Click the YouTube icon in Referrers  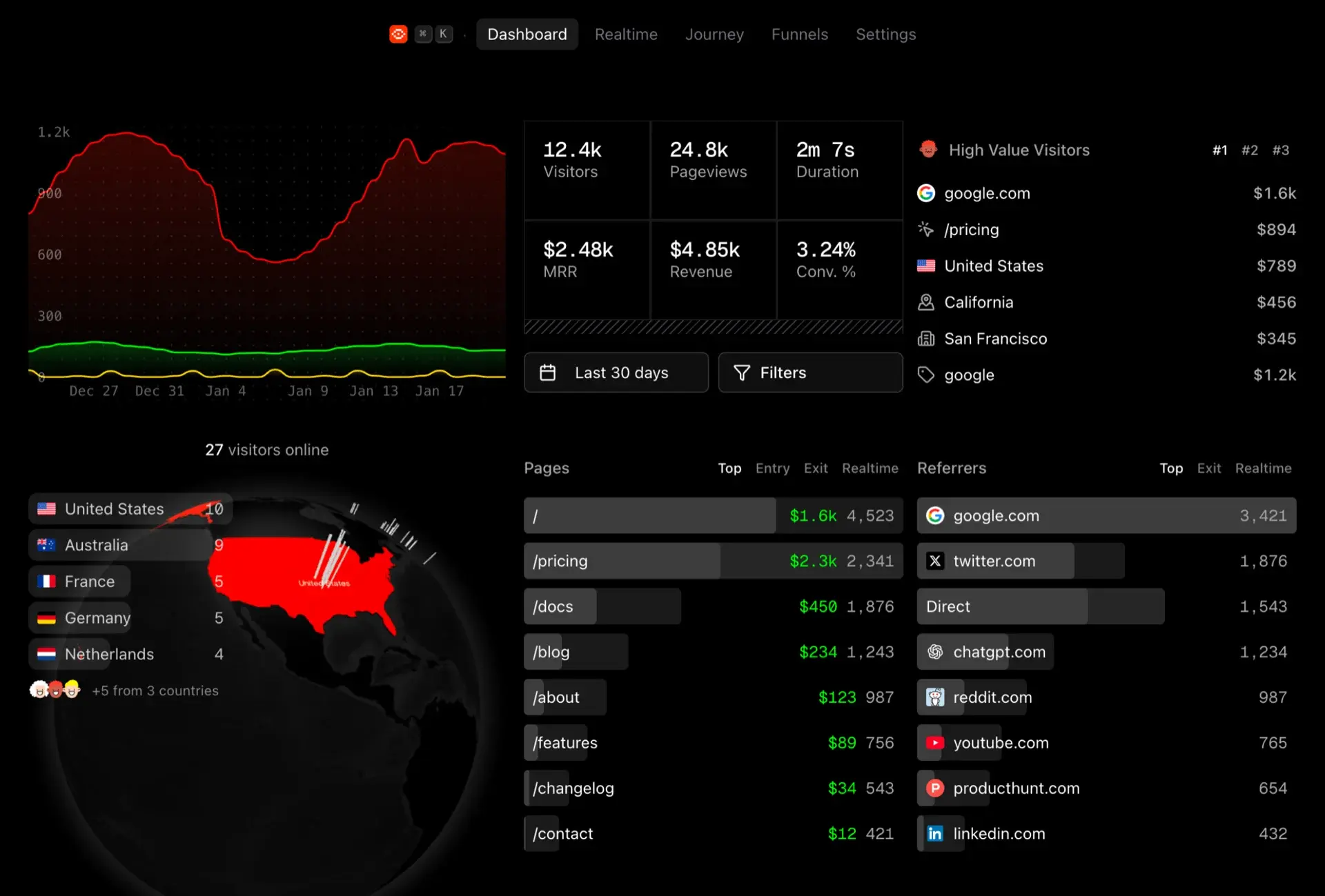(x=935, y=743)
